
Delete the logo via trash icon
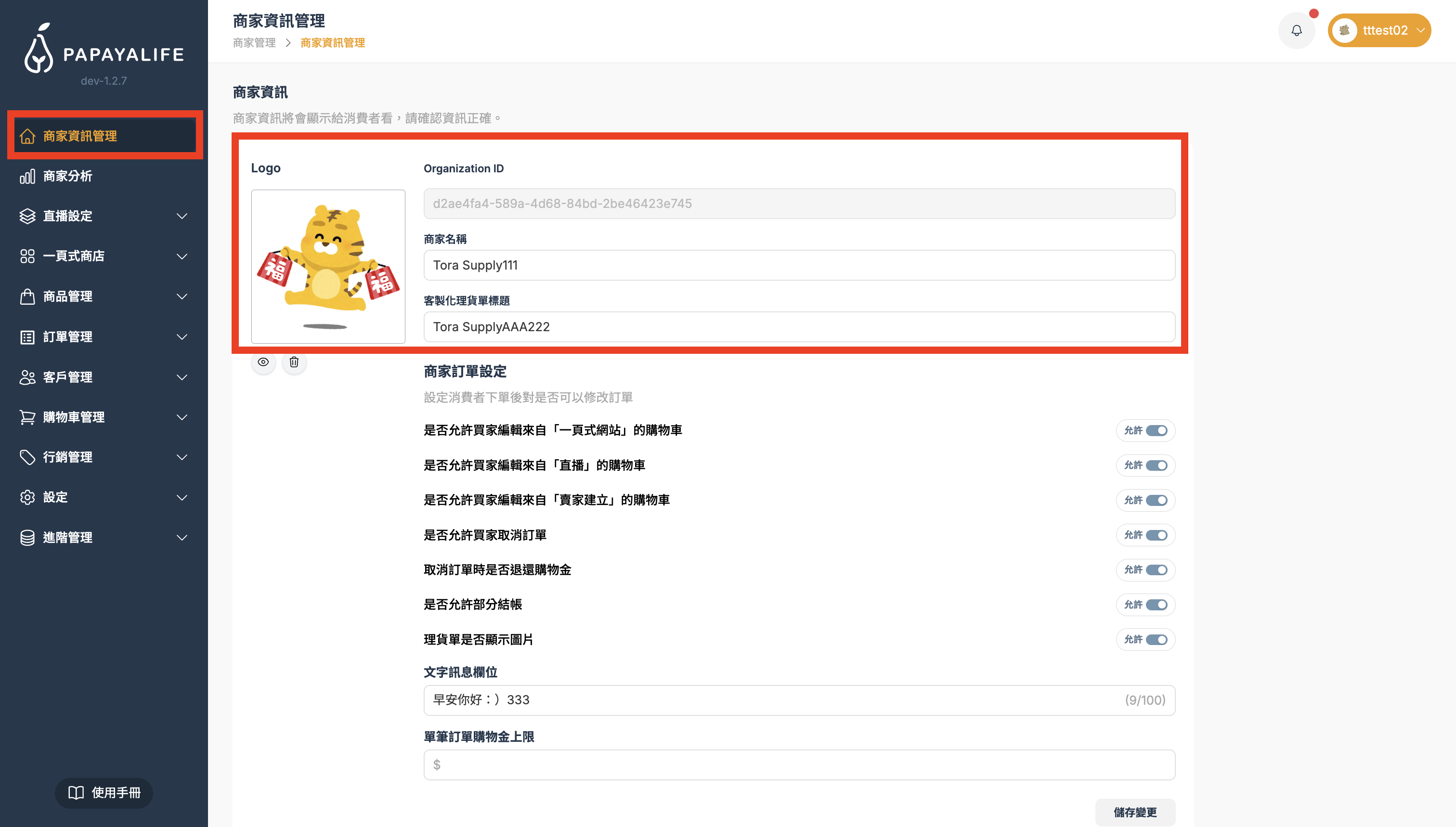(294, 362)
